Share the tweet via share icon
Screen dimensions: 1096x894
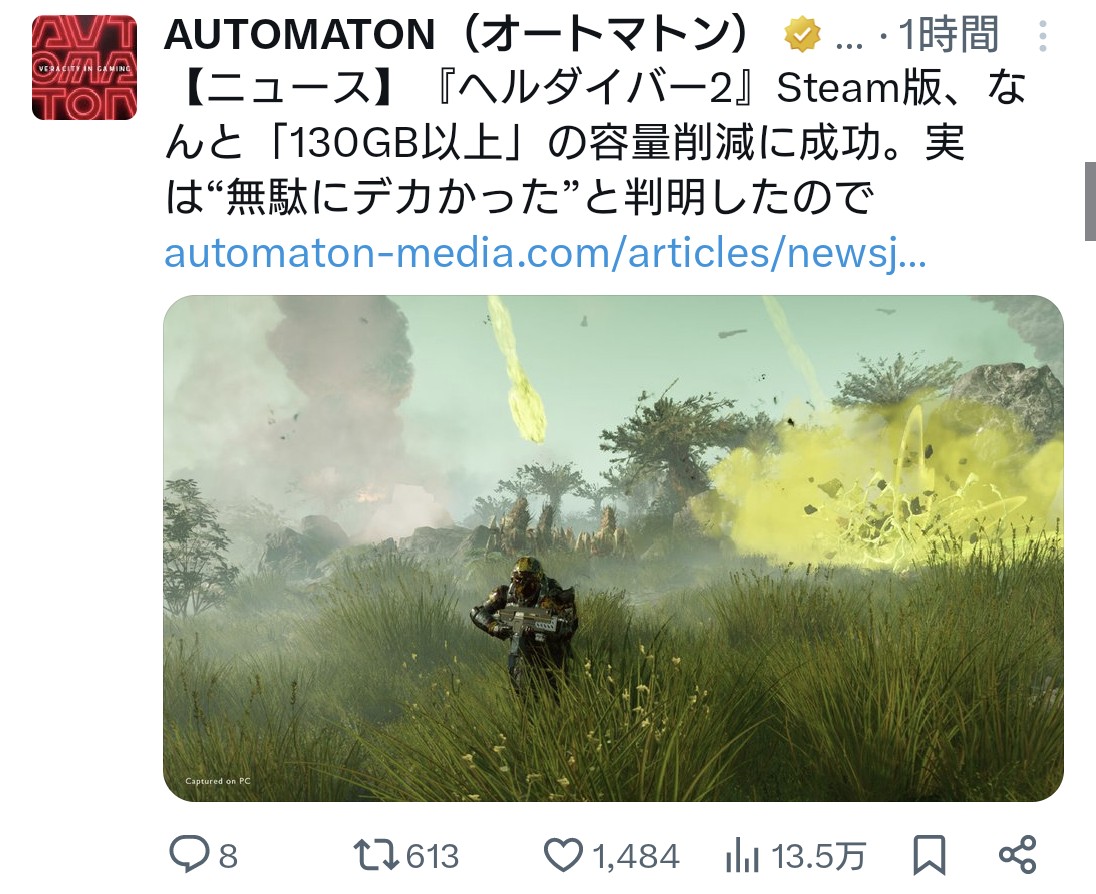[x=1018, y=854]
